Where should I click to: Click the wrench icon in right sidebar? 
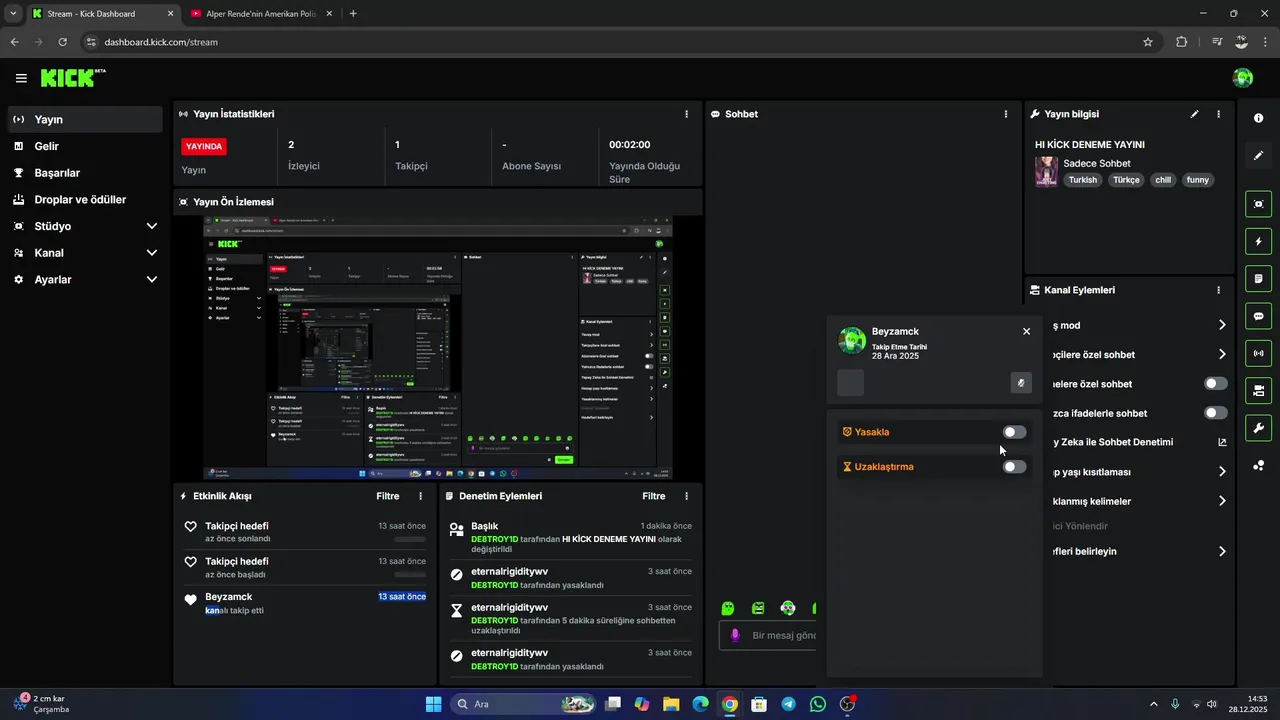pos(1258,428)
